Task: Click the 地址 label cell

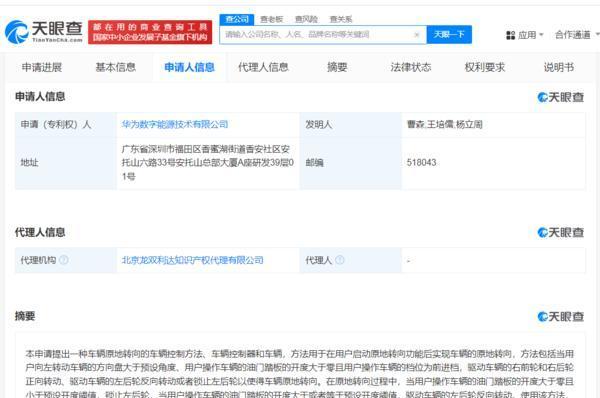Action: pyautogui.click(x=65, y=163)
